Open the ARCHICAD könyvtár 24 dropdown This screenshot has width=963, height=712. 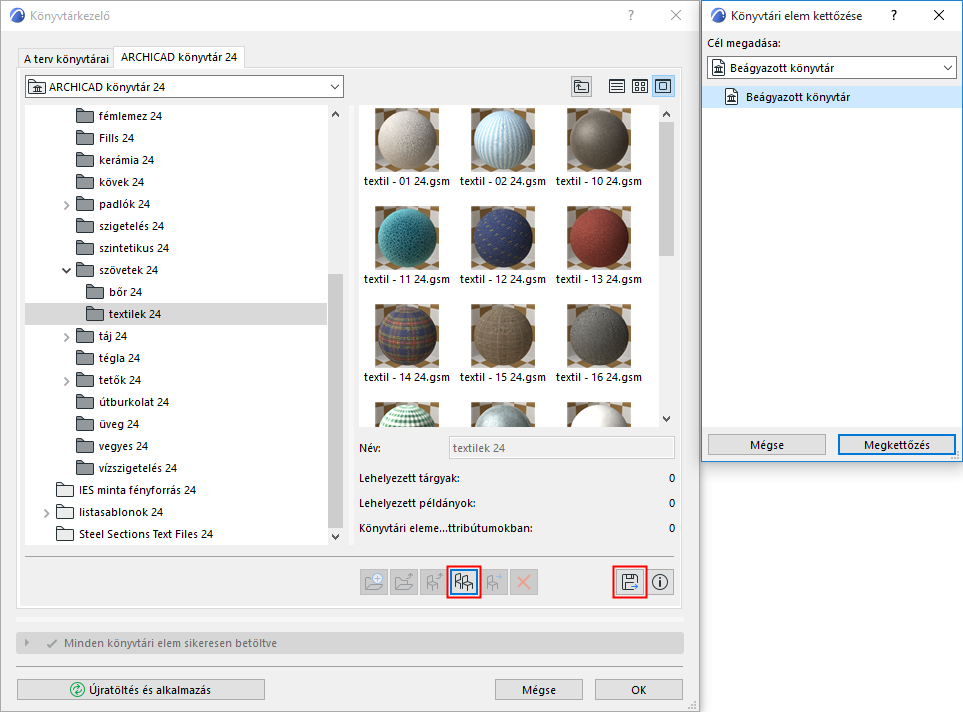[x=184, y=87]
